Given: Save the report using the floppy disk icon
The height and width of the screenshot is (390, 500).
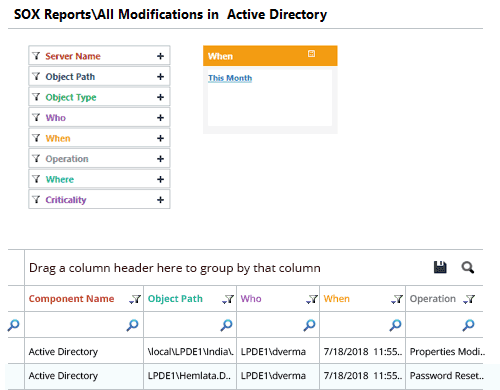Looking at the screenshot, I should tap(440, 267).
